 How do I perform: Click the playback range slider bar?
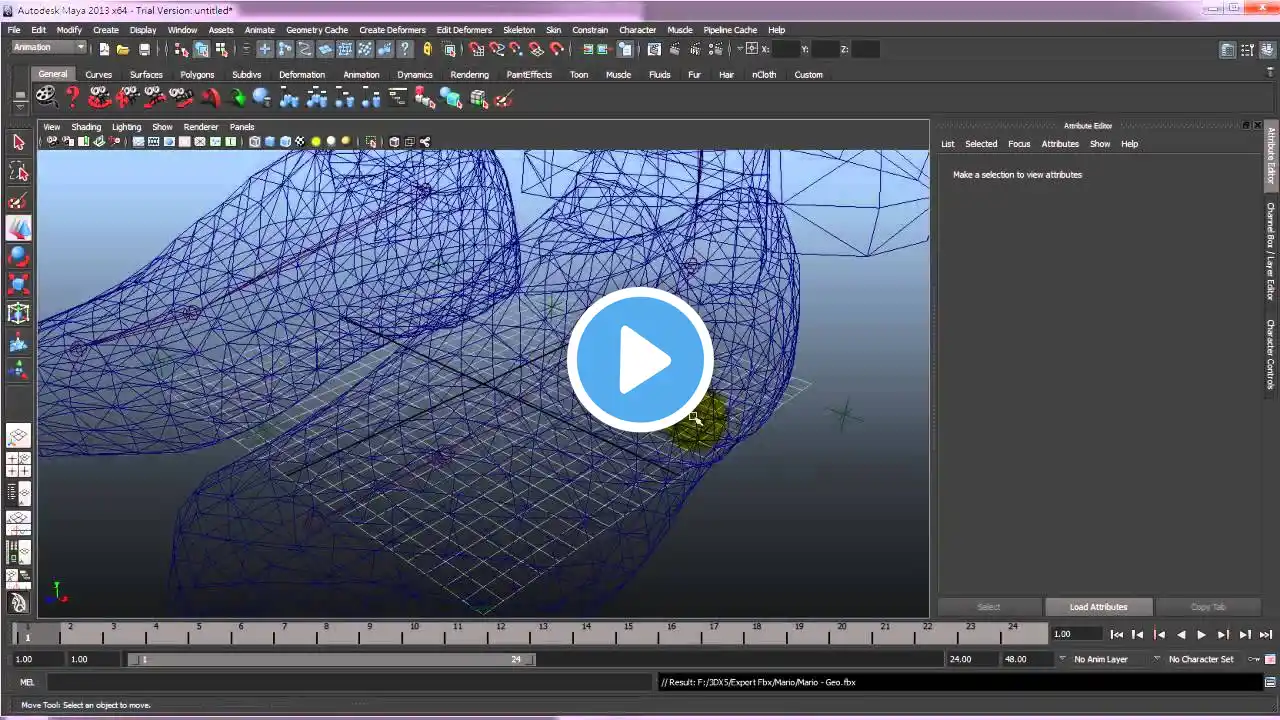tap(330, 660)
